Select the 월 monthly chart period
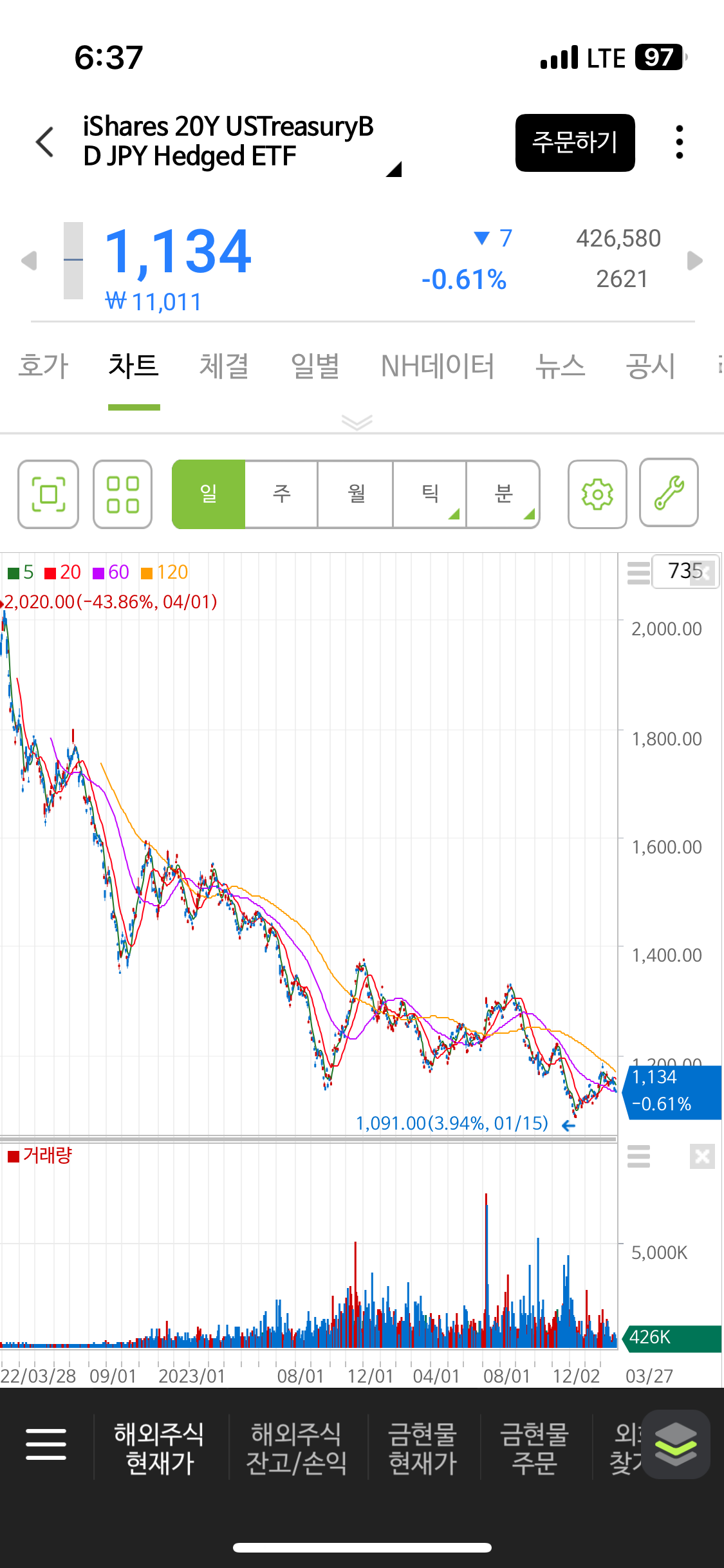The height and width of the screenshot is (1568, 724). click(356, 494)
